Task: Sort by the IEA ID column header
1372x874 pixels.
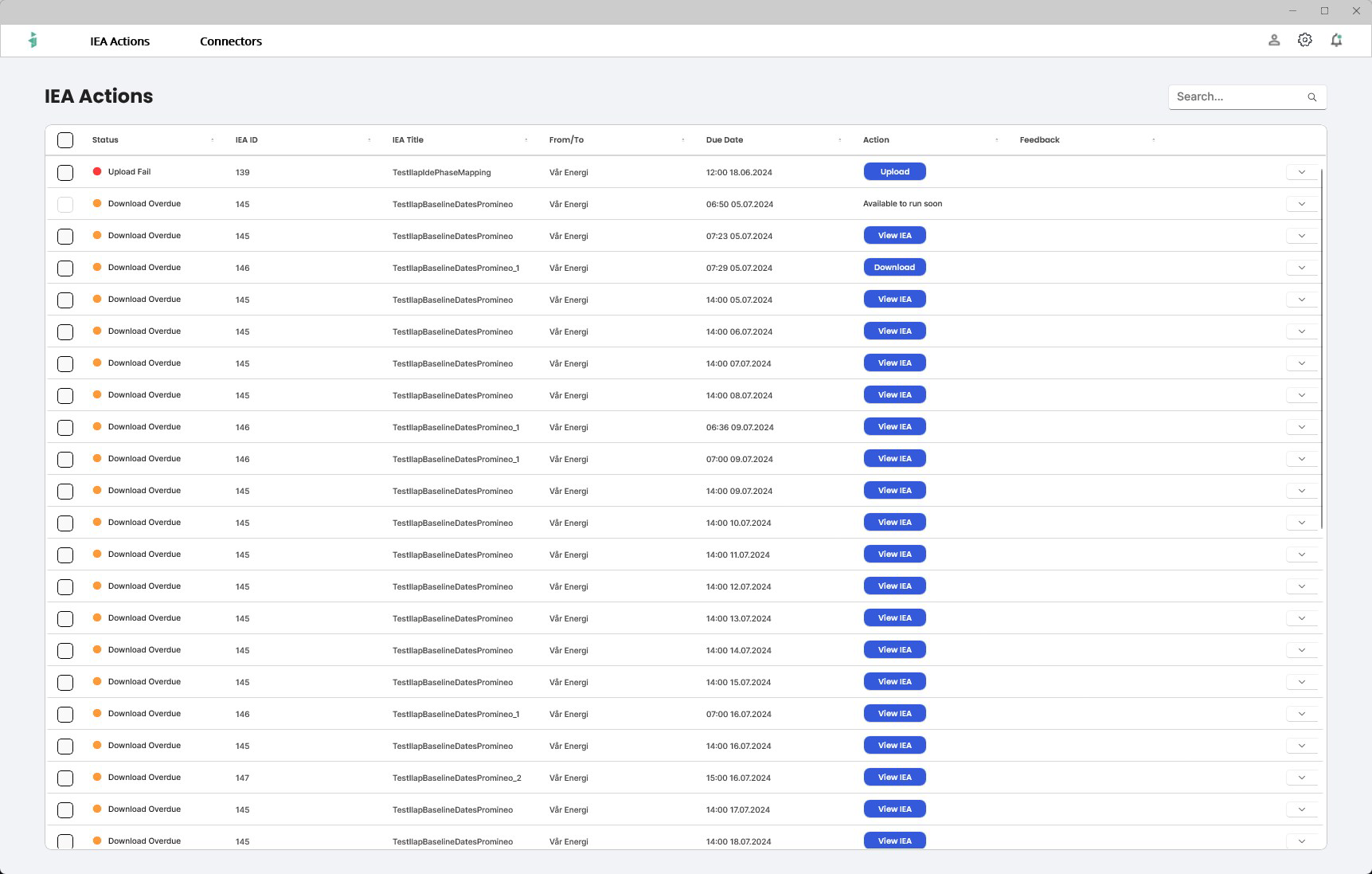Action: click(247, 140)
